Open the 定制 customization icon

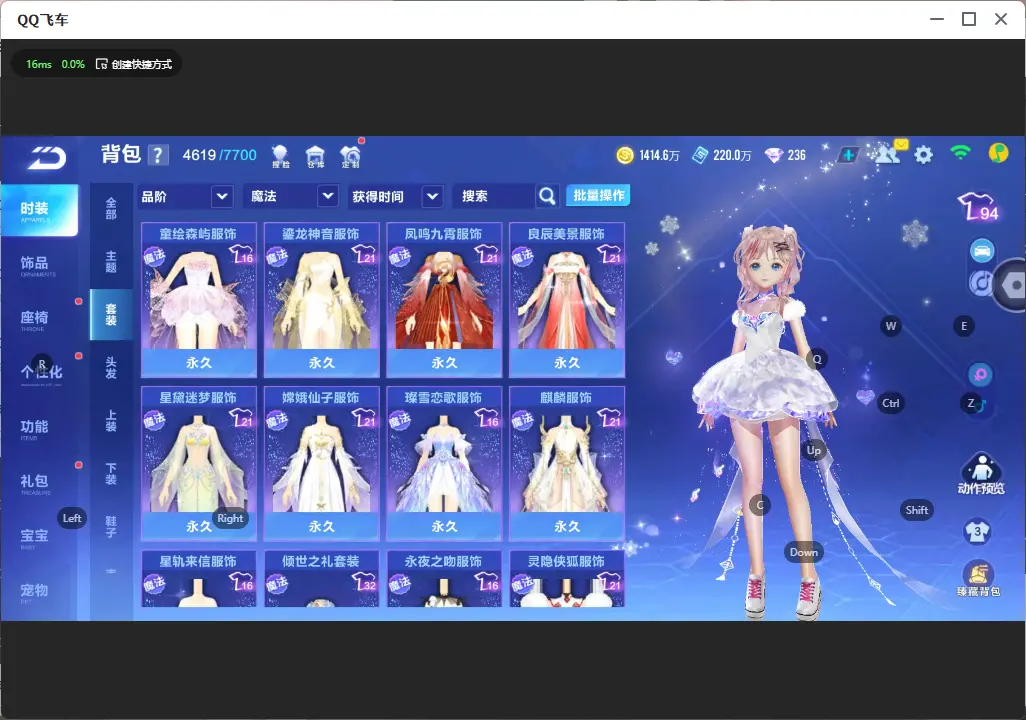click(351, 156)
